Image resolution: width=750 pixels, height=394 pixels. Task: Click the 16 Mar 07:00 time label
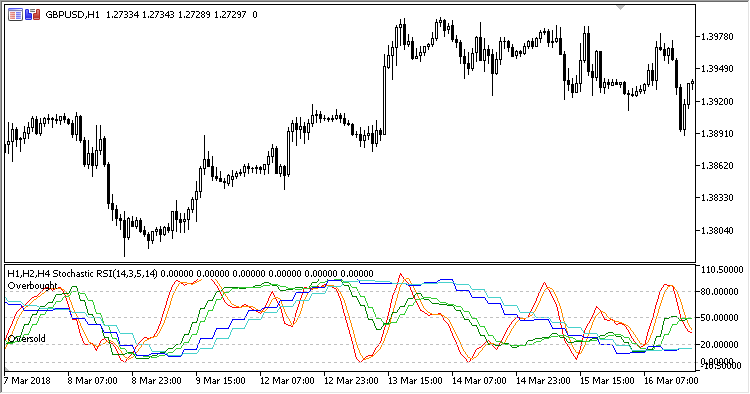click(672, 381)
